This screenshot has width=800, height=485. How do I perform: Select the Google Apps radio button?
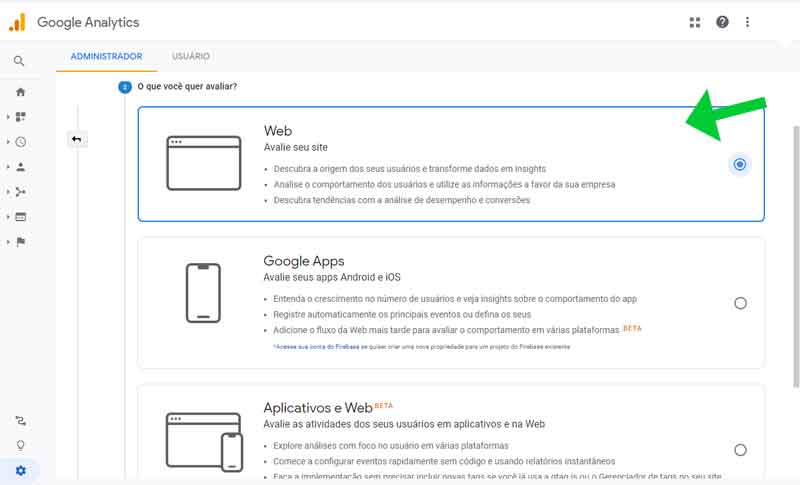pyautogui.click(x=740, y=303)
